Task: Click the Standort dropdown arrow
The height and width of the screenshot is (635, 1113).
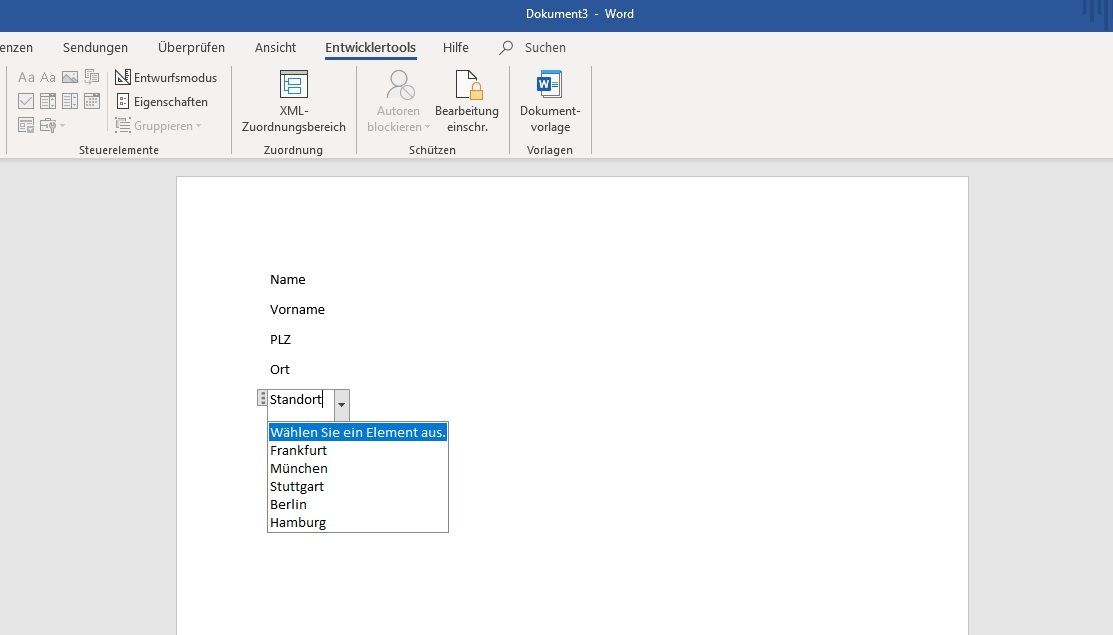Action: 342,405
